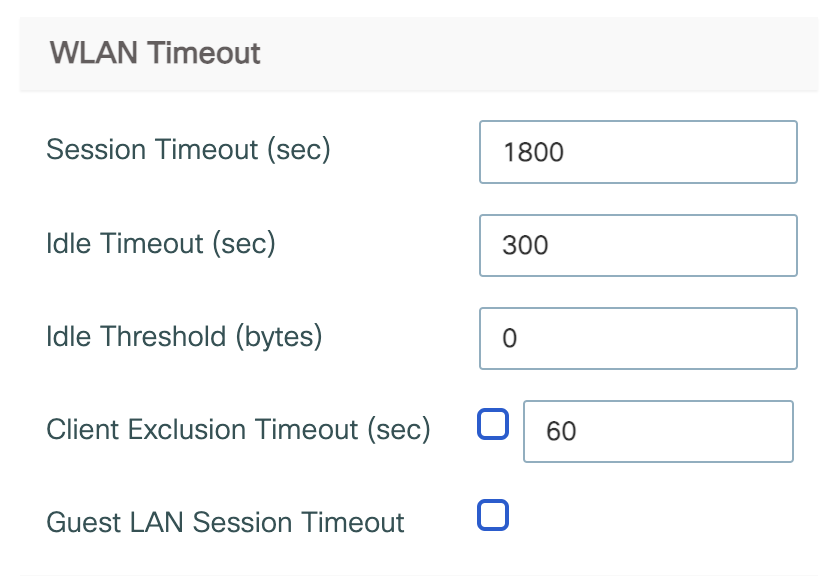Toggle the checkbox beside the 60 field
Viewport: 828px width, 576px height.
pyautogui.click(x=493, y=424)
